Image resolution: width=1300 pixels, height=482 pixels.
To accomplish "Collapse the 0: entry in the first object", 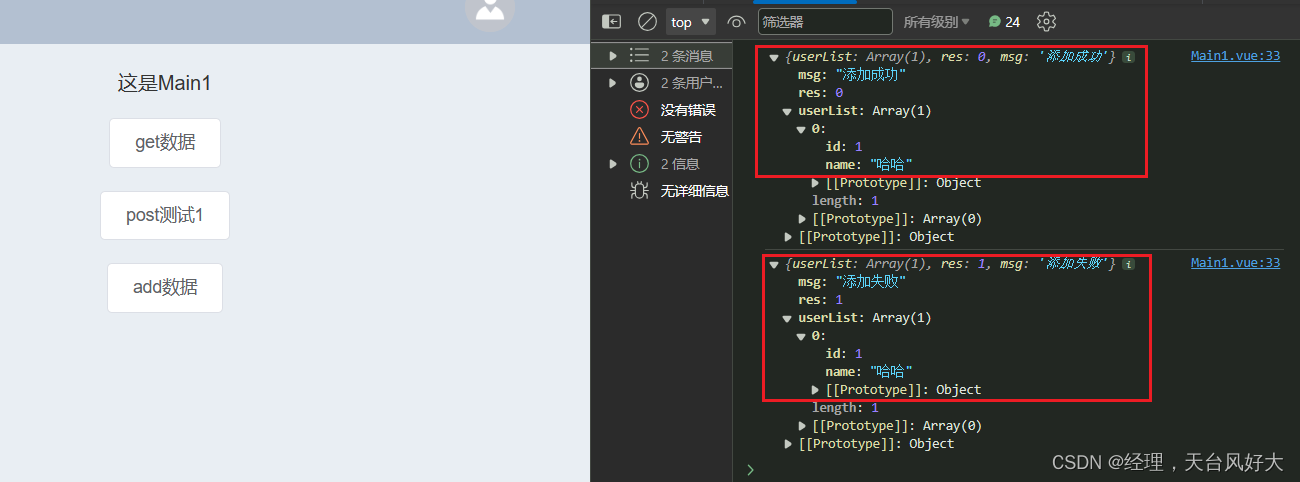I will pyautogui.click(x=801, y=130).
